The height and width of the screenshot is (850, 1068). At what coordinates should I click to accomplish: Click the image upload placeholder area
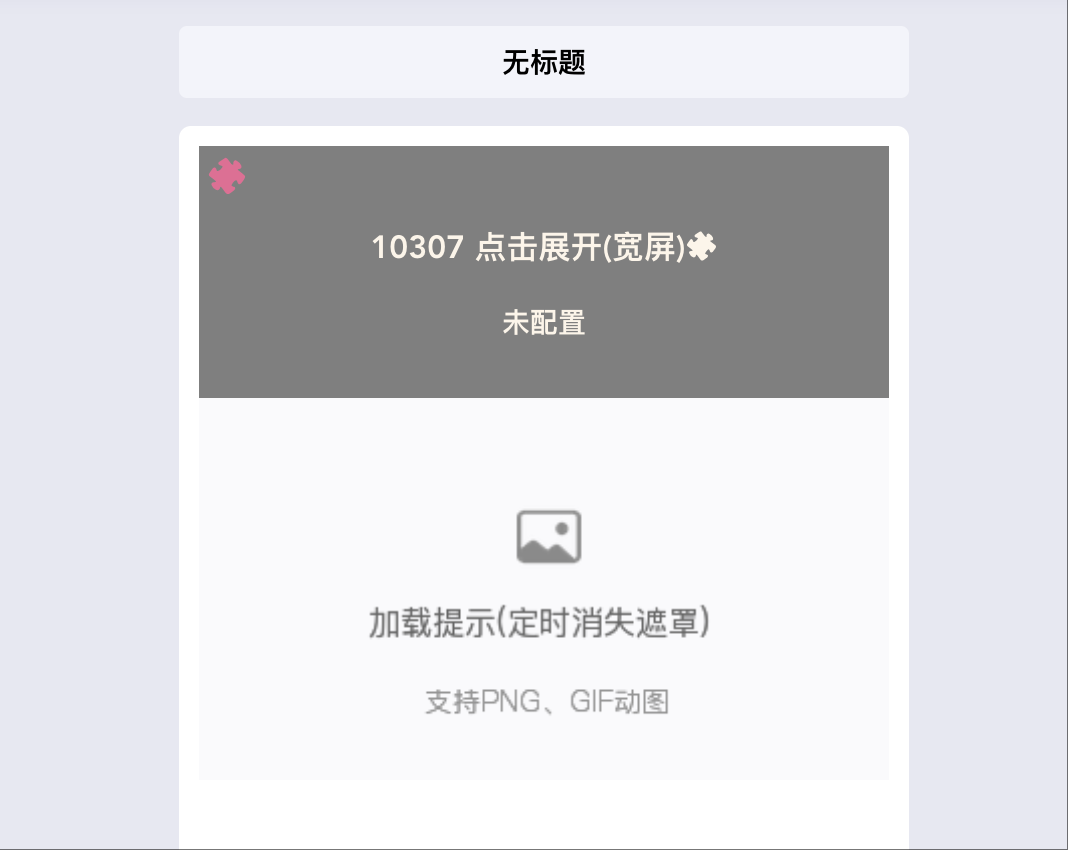544,589
